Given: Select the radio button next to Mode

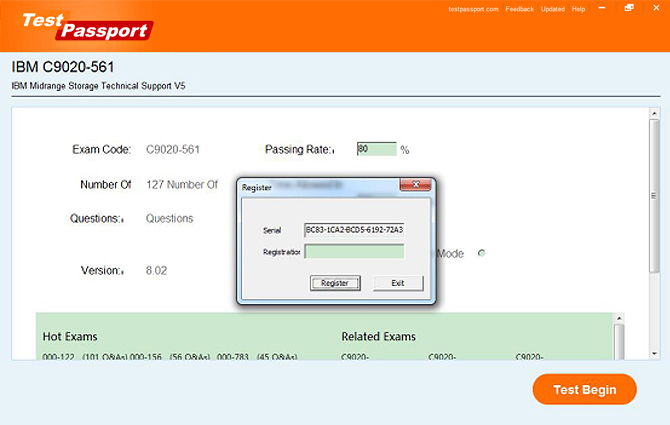Looking at the screenshot, I should [x=482, y=253].
